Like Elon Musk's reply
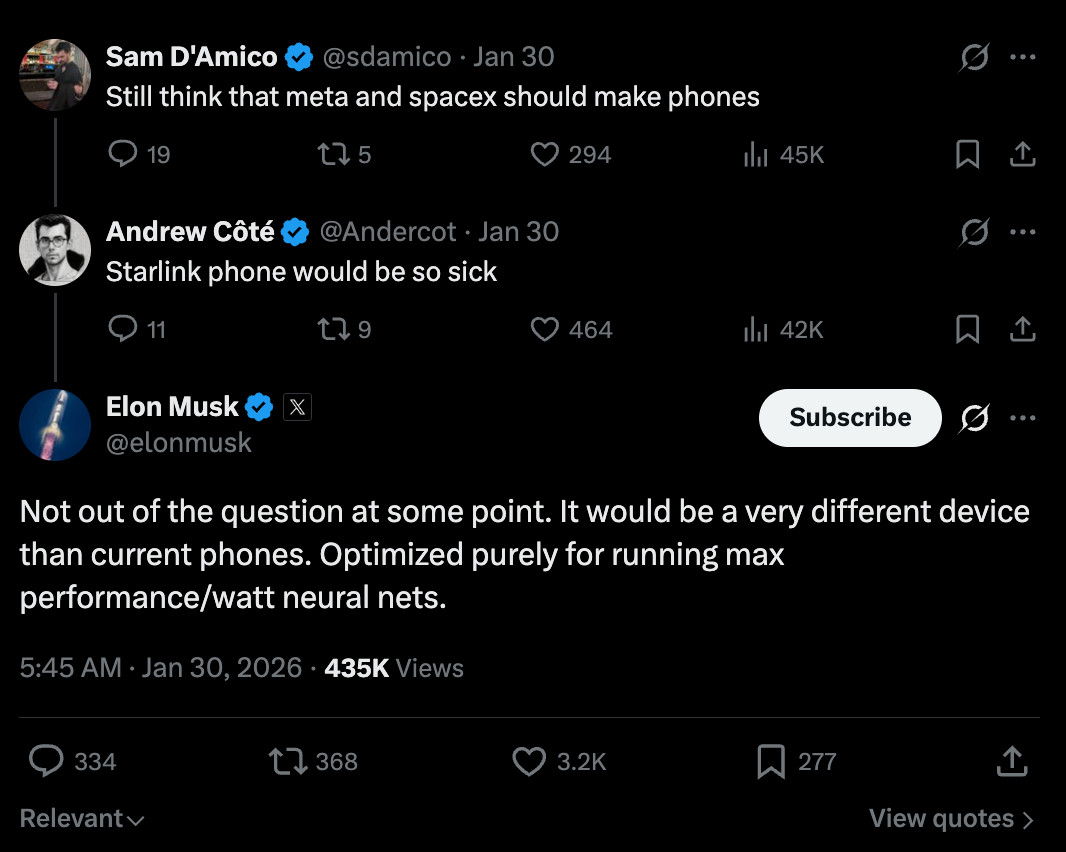 (529, 761)
